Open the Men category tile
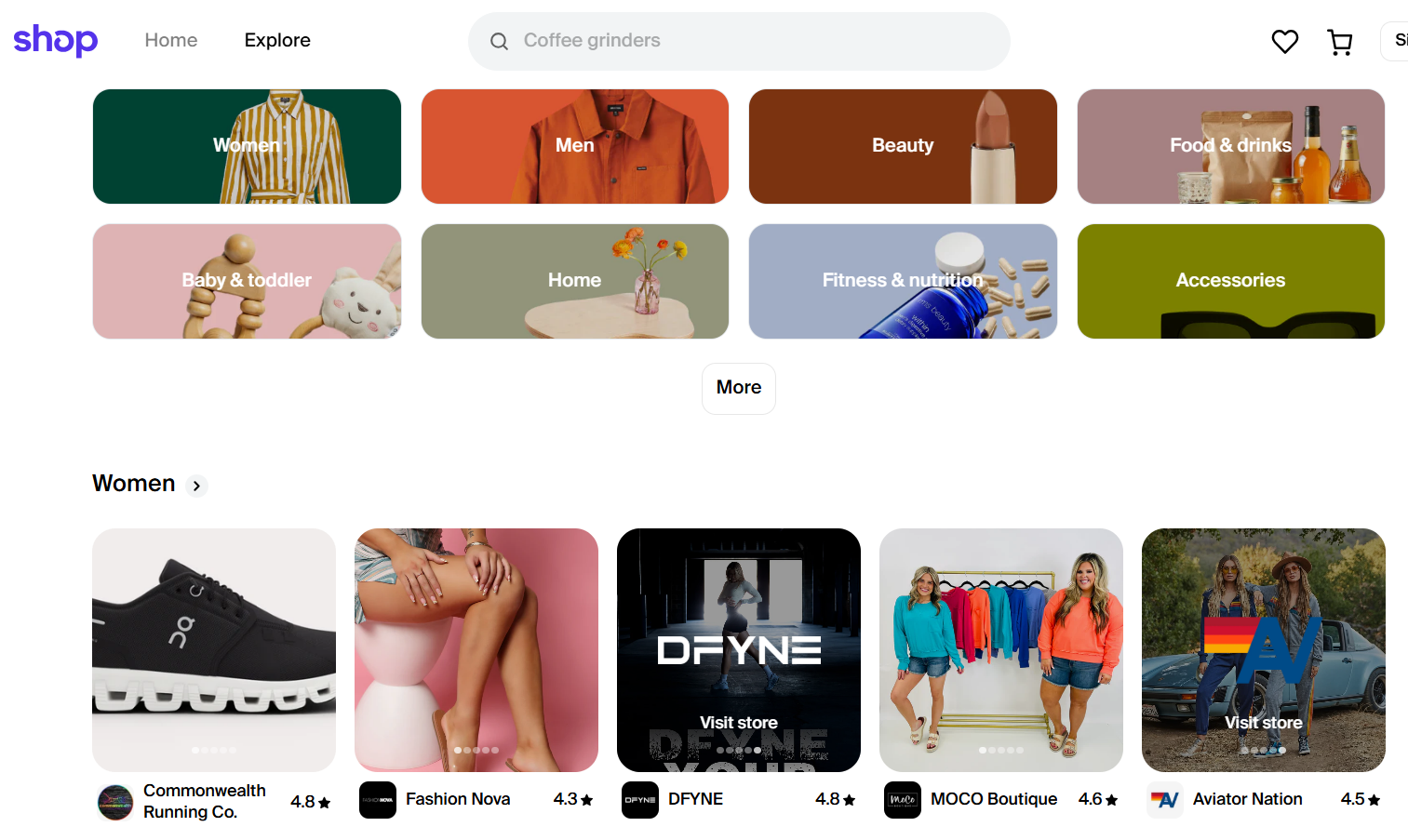1408x840 pixels. [x=574, y=146]
